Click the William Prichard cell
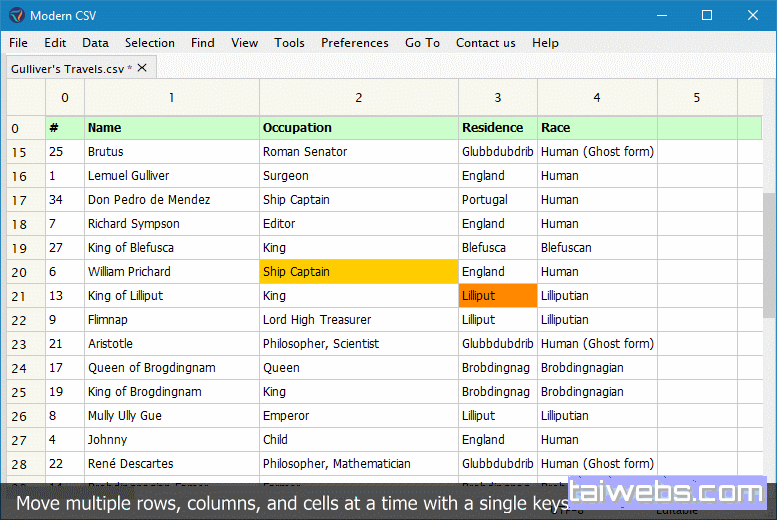 [171, 272]
